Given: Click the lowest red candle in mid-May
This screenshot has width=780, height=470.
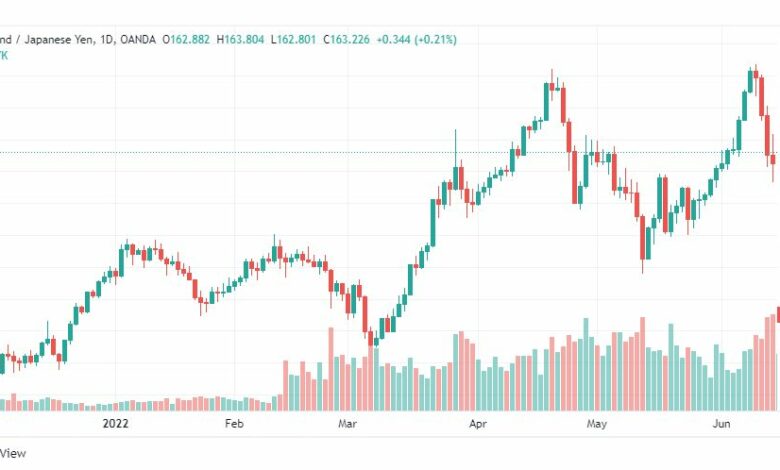Looking at the screenshot, I should (x=643, y=238).
